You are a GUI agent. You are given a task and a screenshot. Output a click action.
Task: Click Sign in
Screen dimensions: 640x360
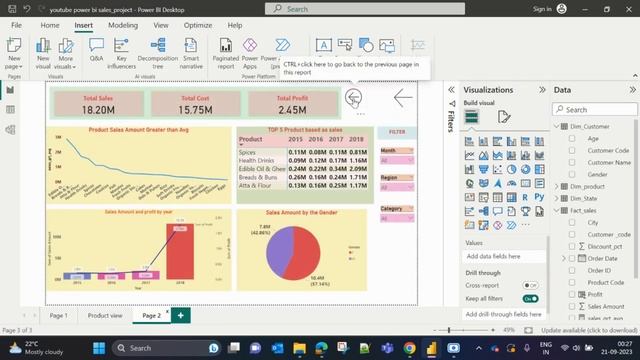[549, 9]
